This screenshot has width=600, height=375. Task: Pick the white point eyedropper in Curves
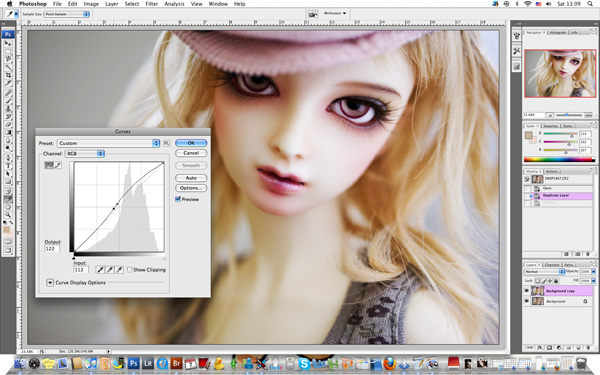point(119,270)
